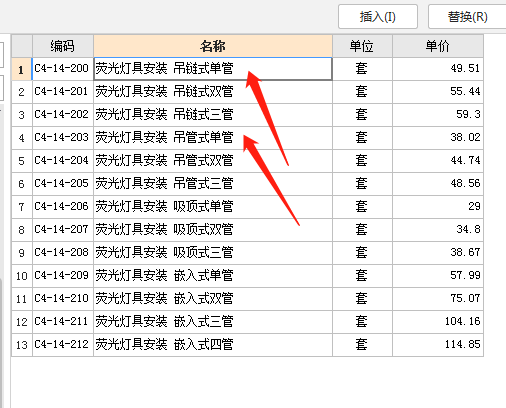Viewport: 506px width, 408px height.
Task: Select 荧光灯具安装 嵌入式单管 row
Action: (213, 276)
